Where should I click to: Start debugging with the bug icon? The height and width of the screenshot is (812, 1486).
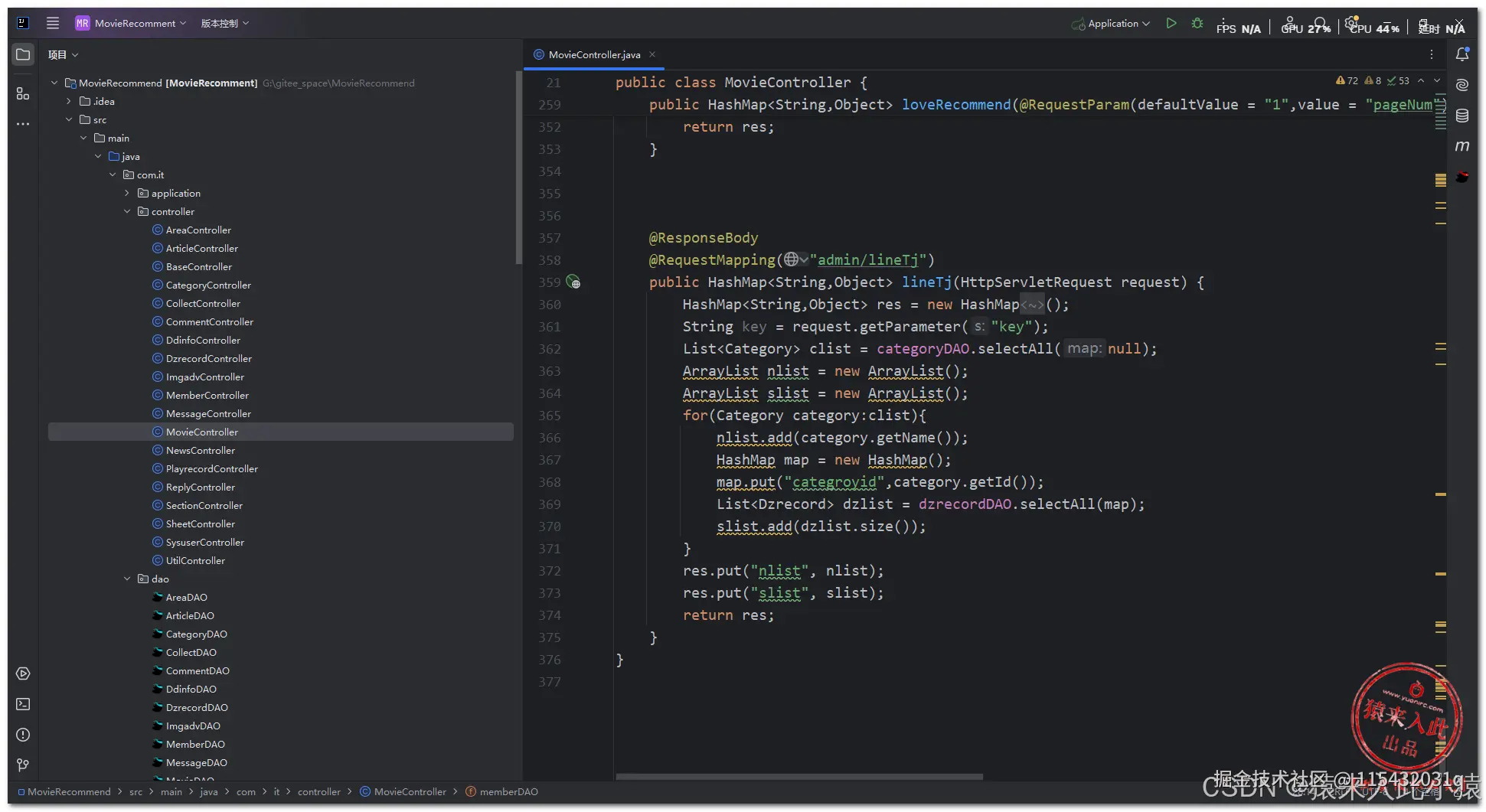pyautogui.click(x=1197, y=23)
